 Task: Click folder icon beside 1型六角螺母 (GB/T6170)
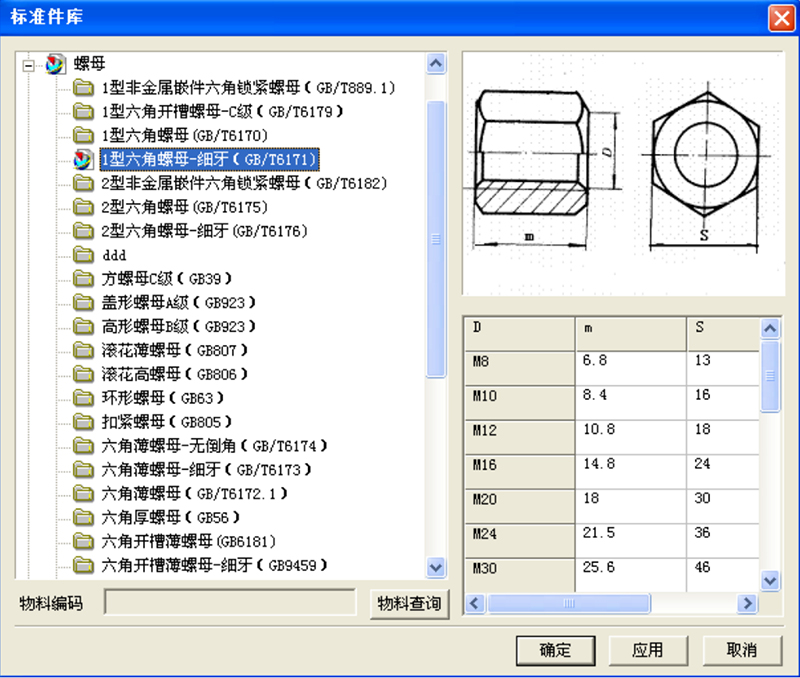tap(84, 135)
